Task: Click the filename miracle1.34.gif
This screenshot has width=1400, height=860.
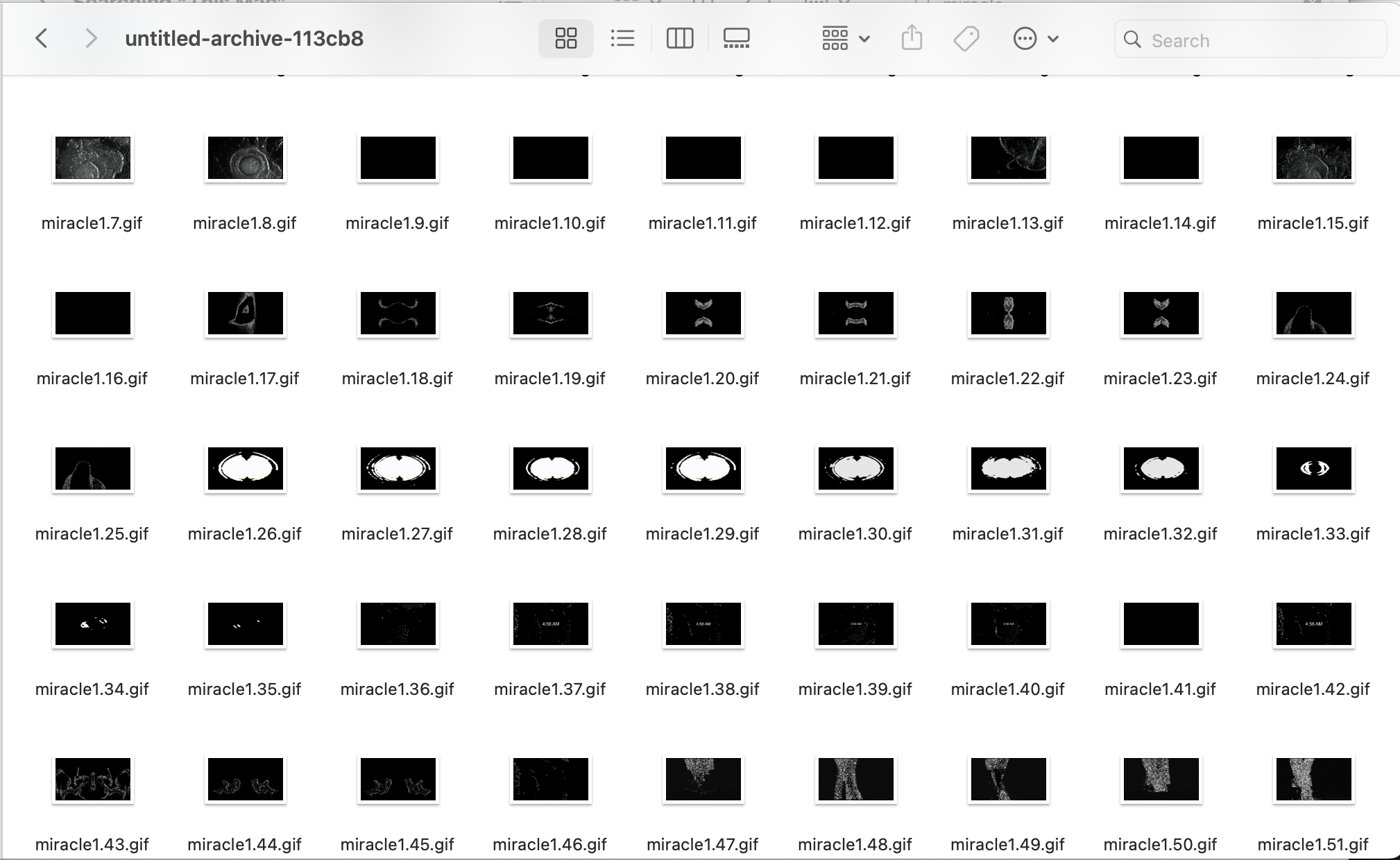Action: (92, 689)
